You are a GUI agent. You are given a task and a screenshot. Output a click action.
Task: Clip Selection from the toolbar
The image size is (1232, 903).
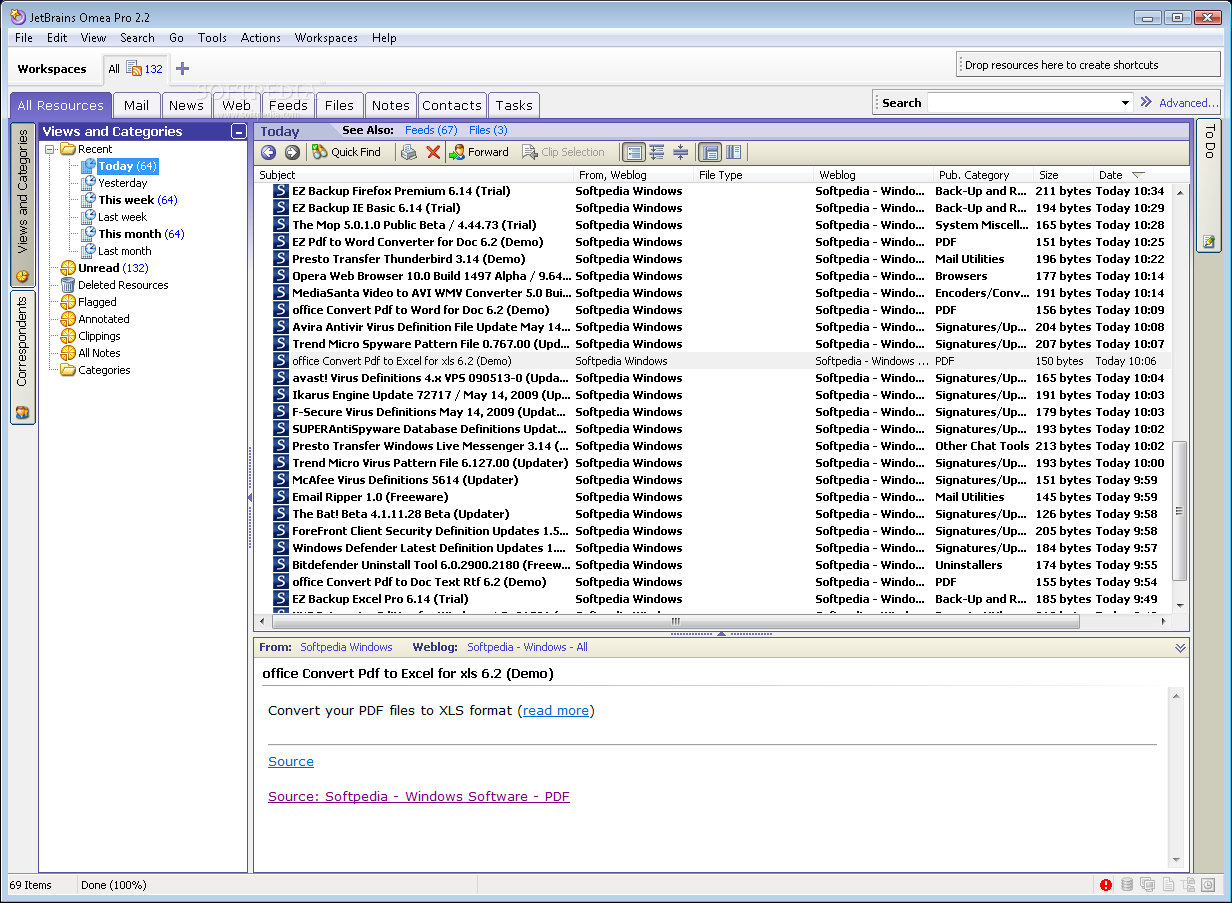coord(564,152)
